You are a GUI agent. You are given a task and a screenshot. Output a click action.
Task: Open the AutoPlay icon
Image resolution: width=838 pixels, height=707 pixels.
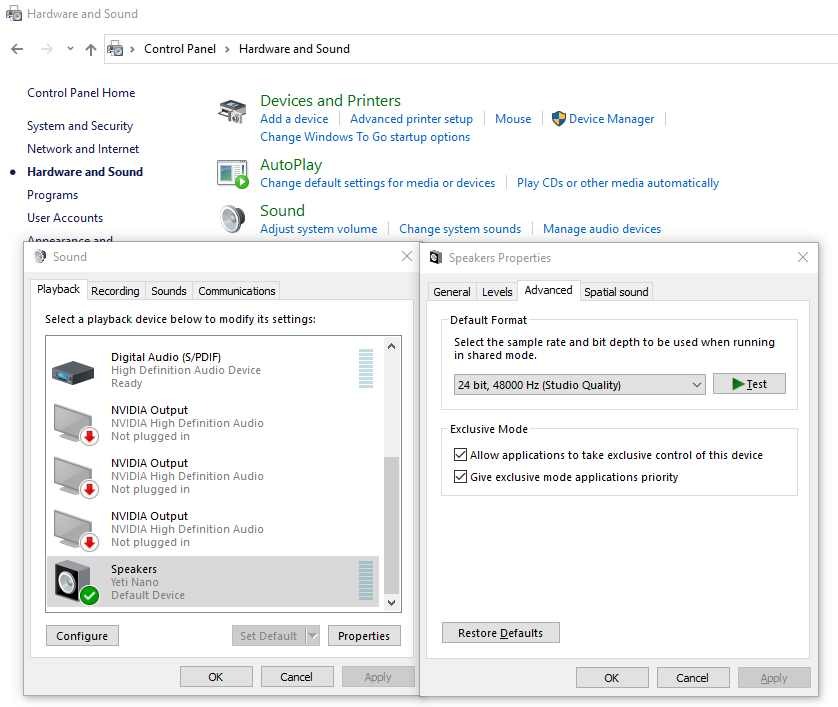232,173
